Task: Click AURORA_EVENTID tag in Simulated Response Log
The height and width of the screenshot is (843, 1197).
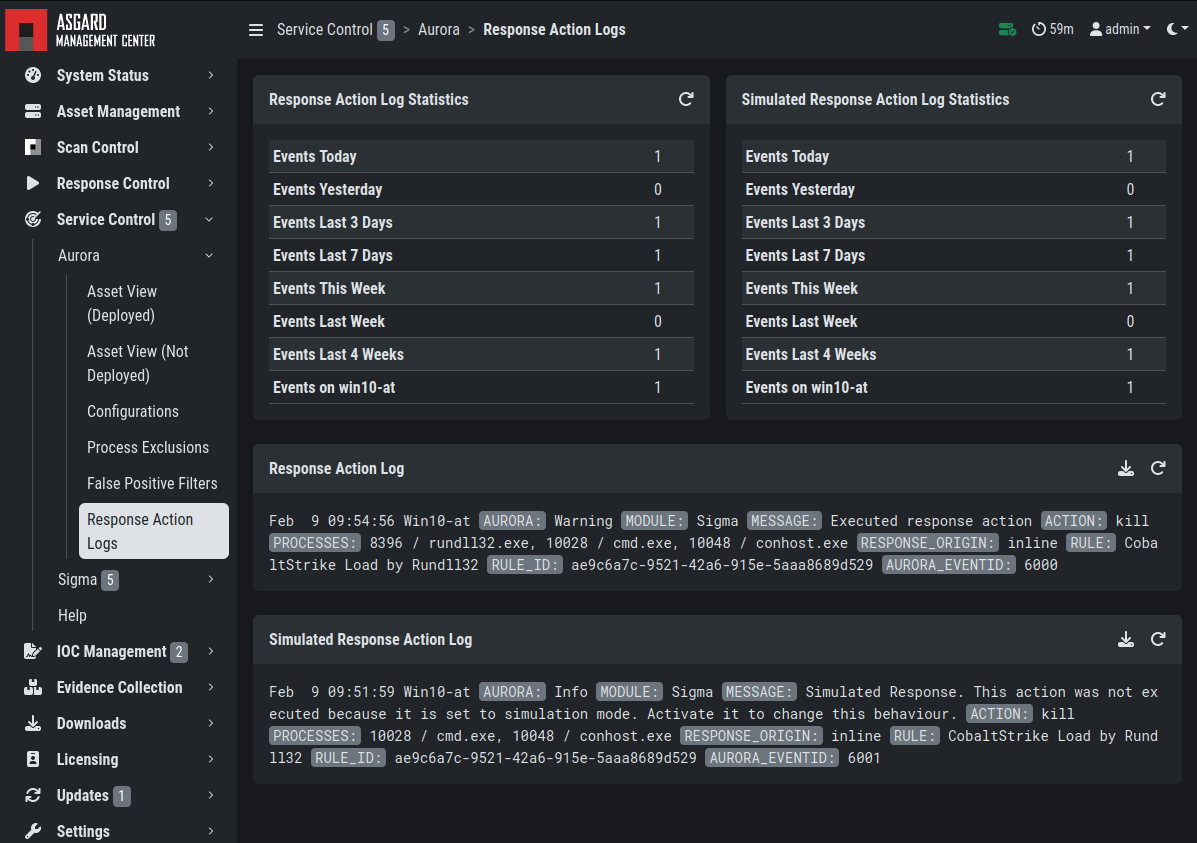Action: [x=772, y=758]
